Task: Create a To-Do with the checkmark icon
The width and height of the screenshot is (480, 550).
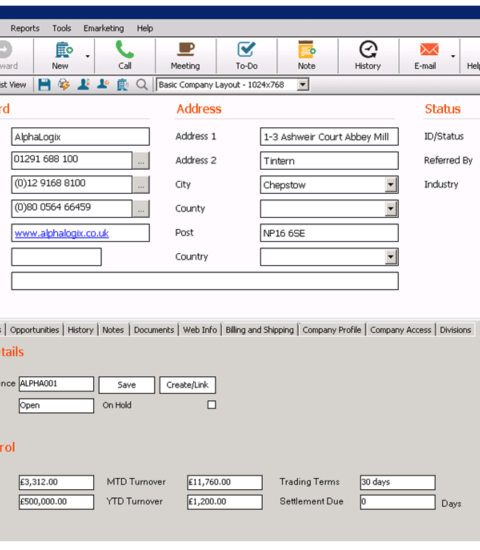Action: (x=246, y=49)
